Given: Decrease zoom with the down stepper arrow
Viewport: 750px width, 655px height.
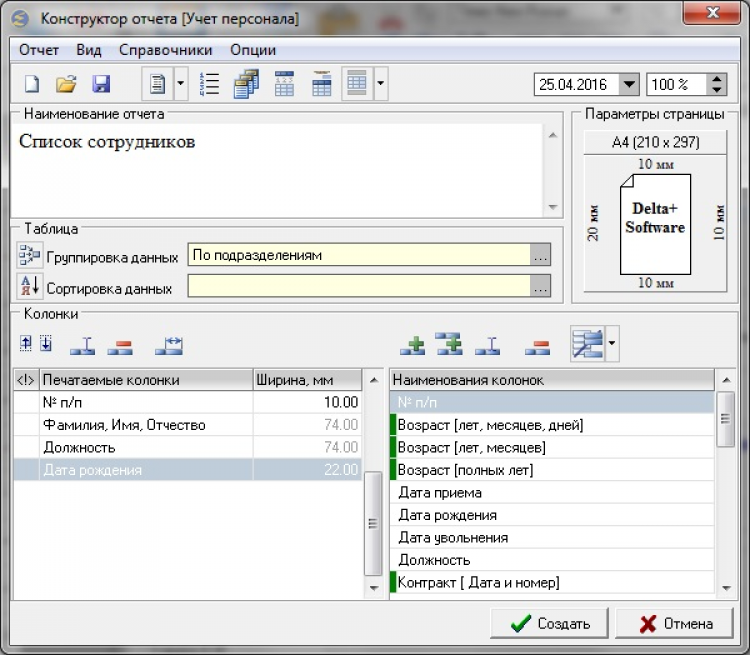Looking at the screenshot, I should coord(717,90).
